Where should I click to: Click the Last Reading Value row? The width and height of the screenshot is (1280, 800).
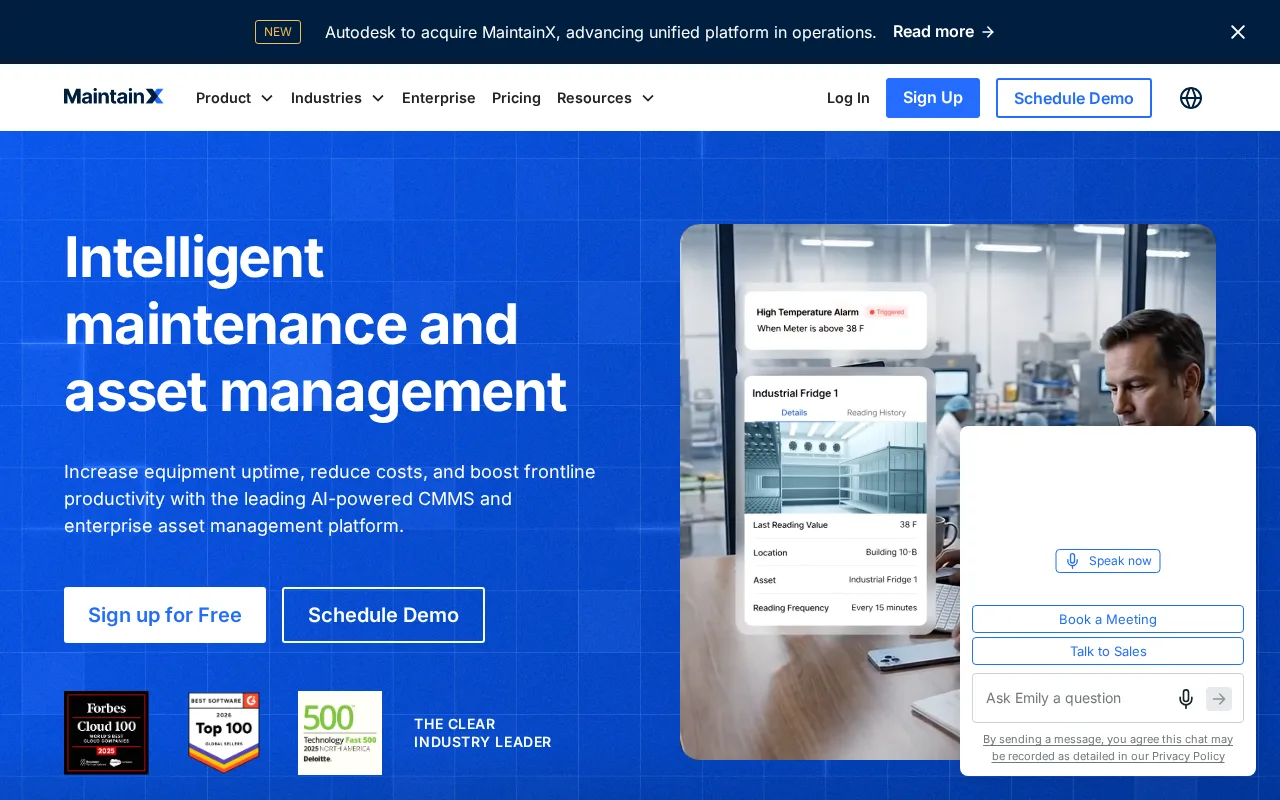pos(835,525)
